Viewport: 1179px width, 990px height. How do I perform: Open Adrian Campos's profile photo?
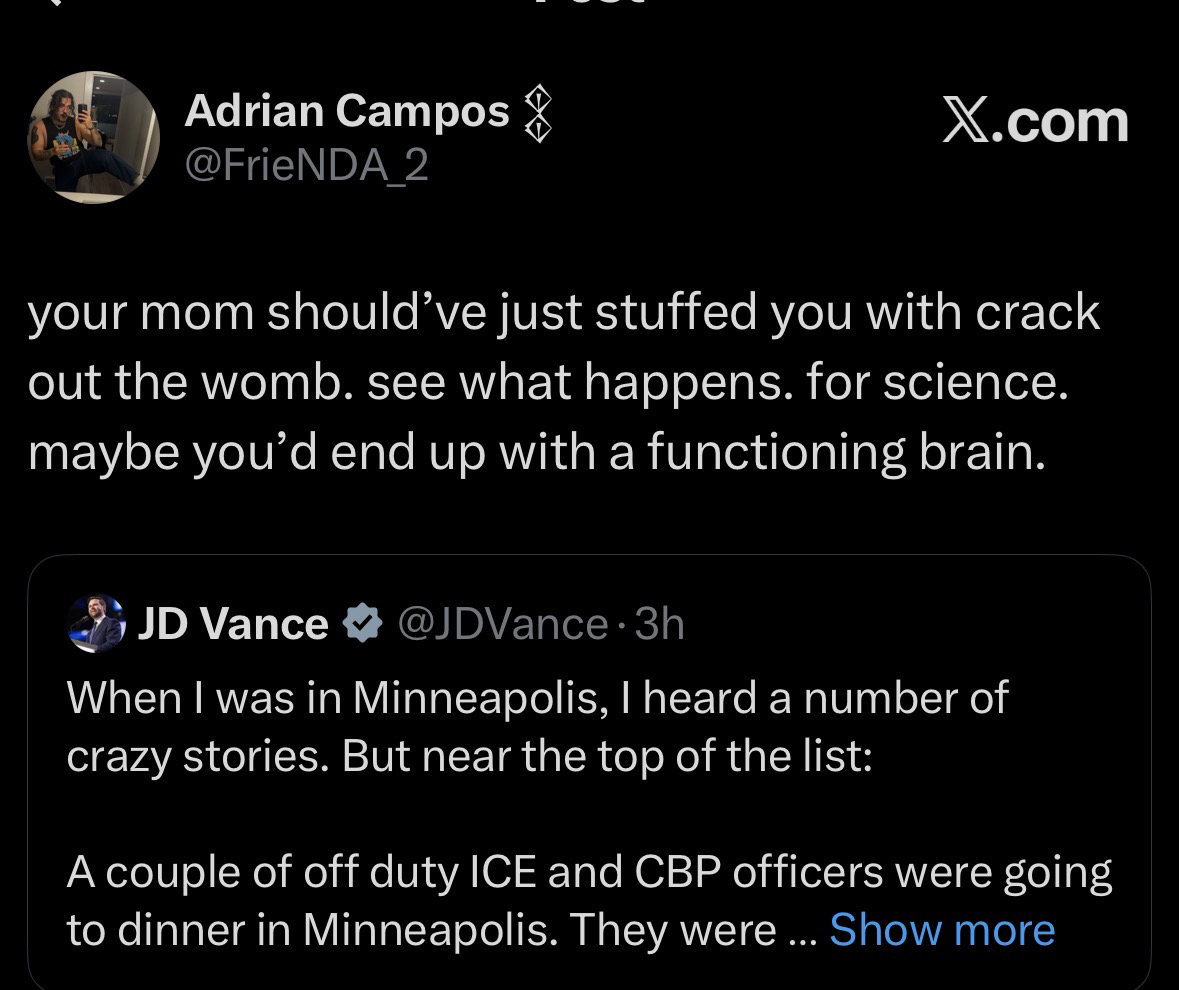pos(92,137)
